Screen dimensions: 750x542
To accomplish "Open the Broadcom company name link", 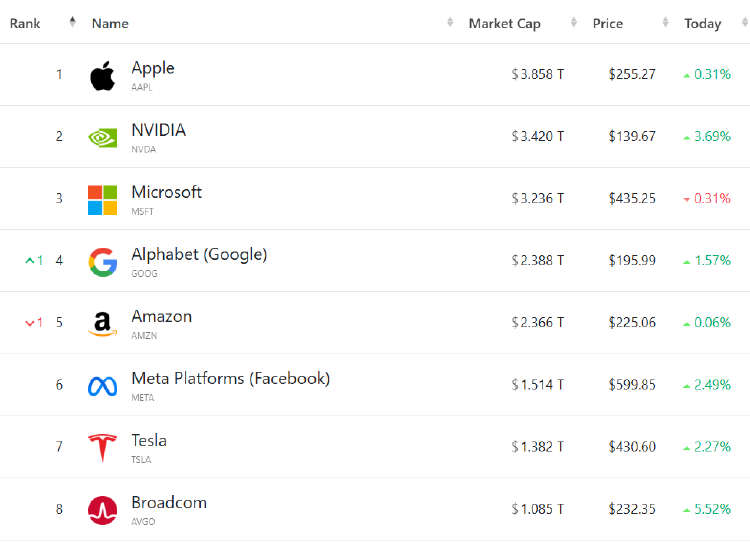I will coord(169,502).
